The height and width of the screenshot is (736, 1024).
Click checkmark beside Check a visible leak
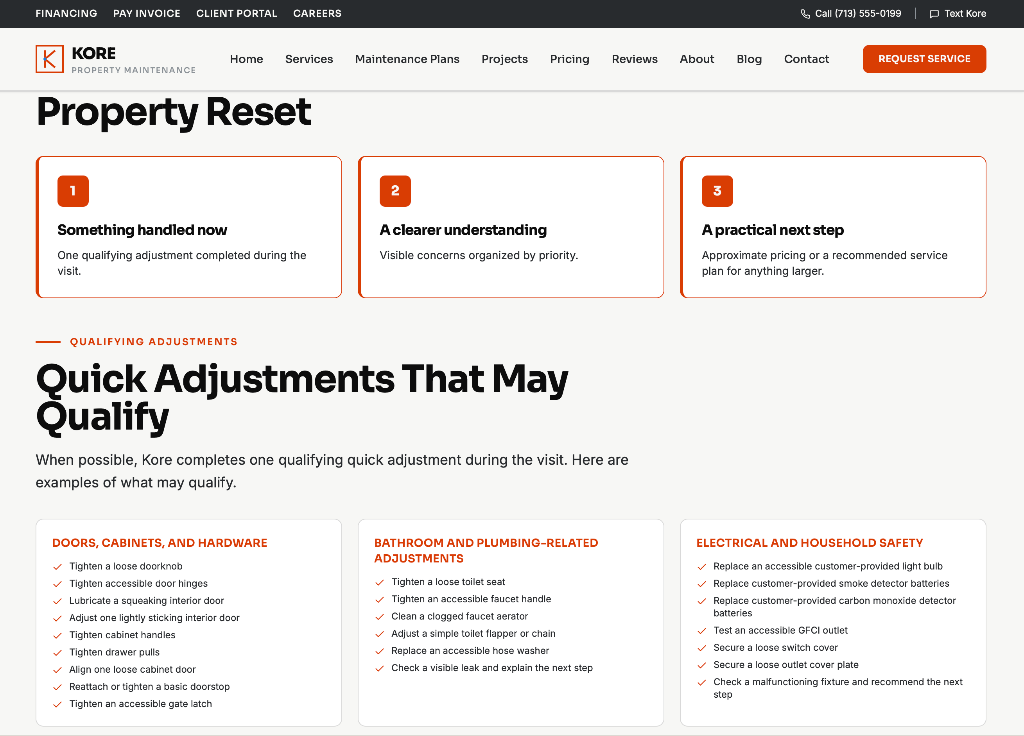point(379,668)
